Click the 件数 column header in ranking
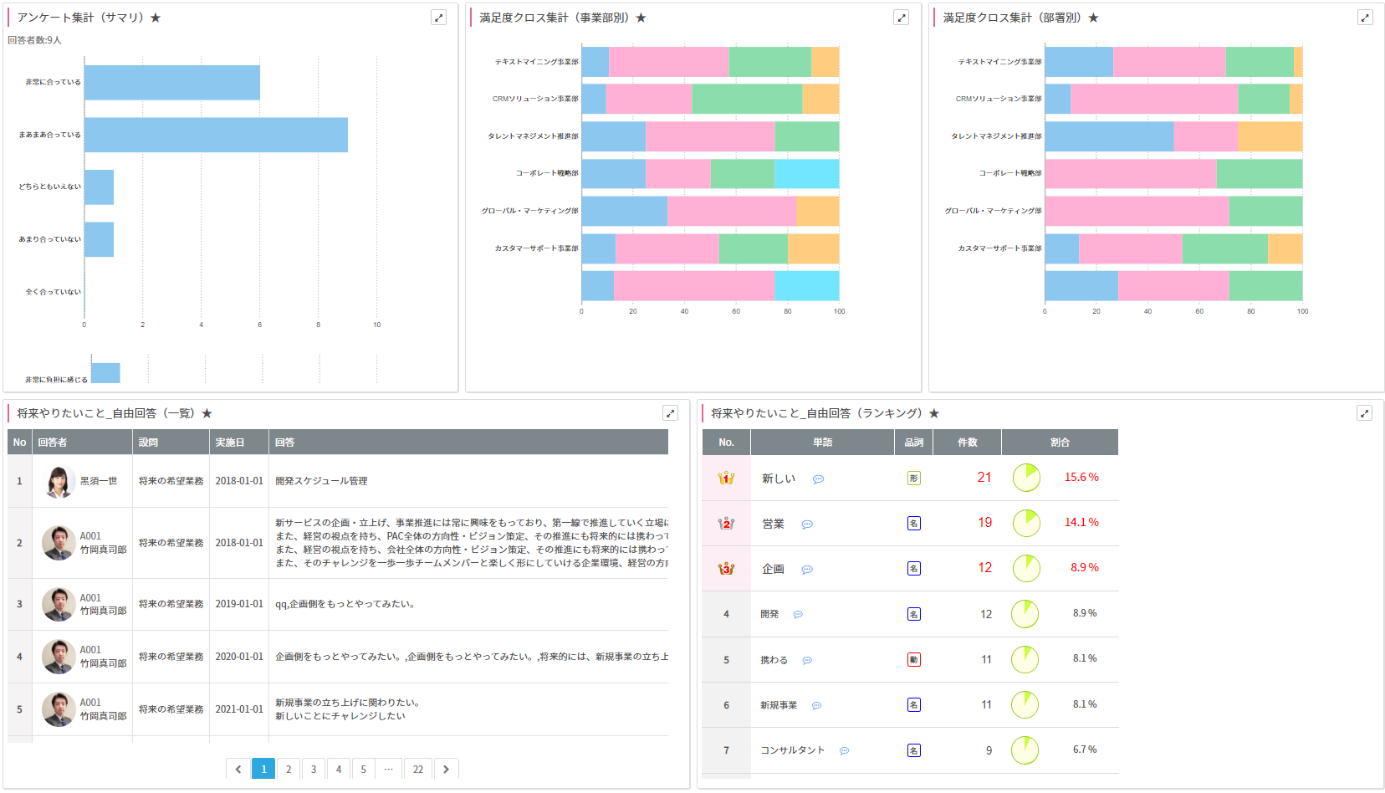The image size is (1385, 793). pos(967,442)
